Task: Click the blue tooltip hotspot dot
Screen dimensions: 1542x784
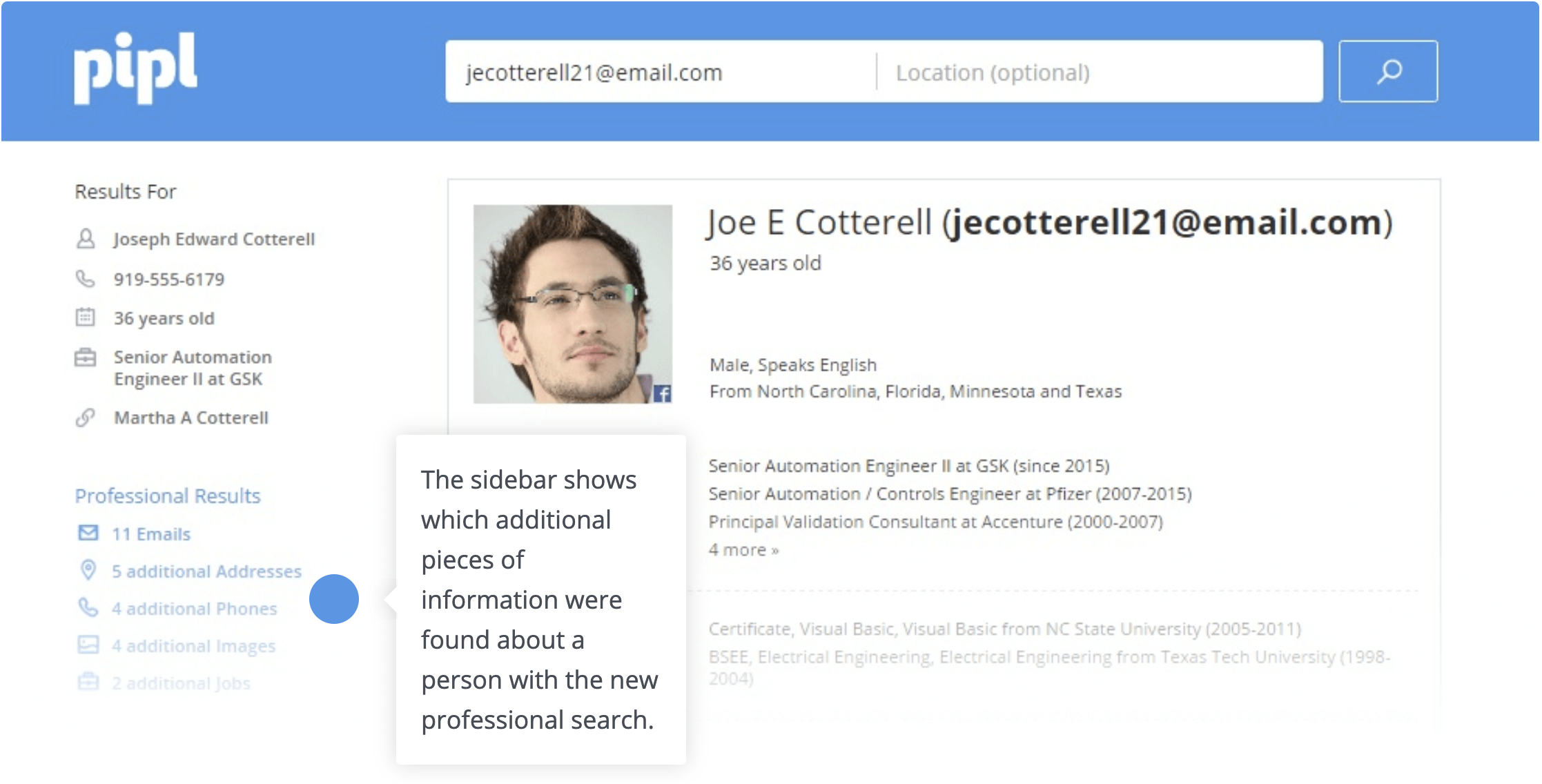Action: click(334, 599)
